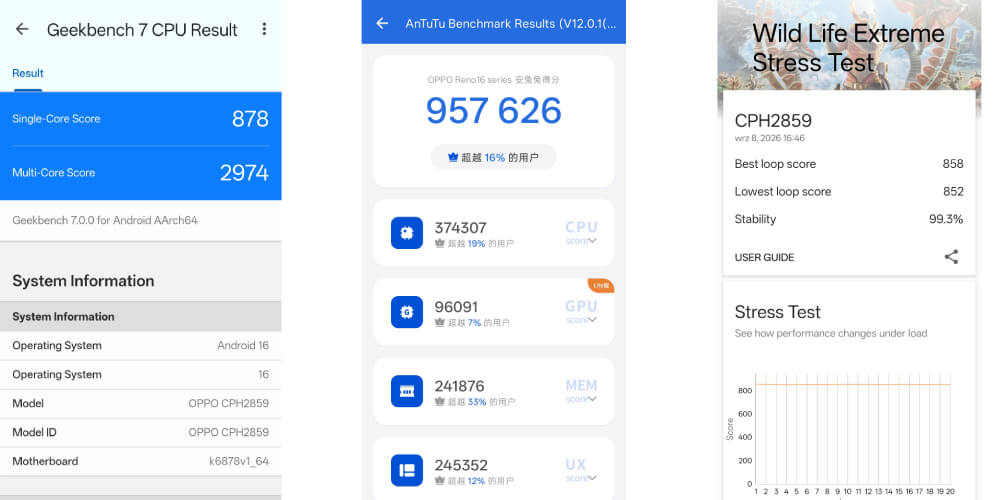Tap the AnTuTu CPU chip icon
The width and height of the screenshot is (1000, 500).
coord(407,233)
